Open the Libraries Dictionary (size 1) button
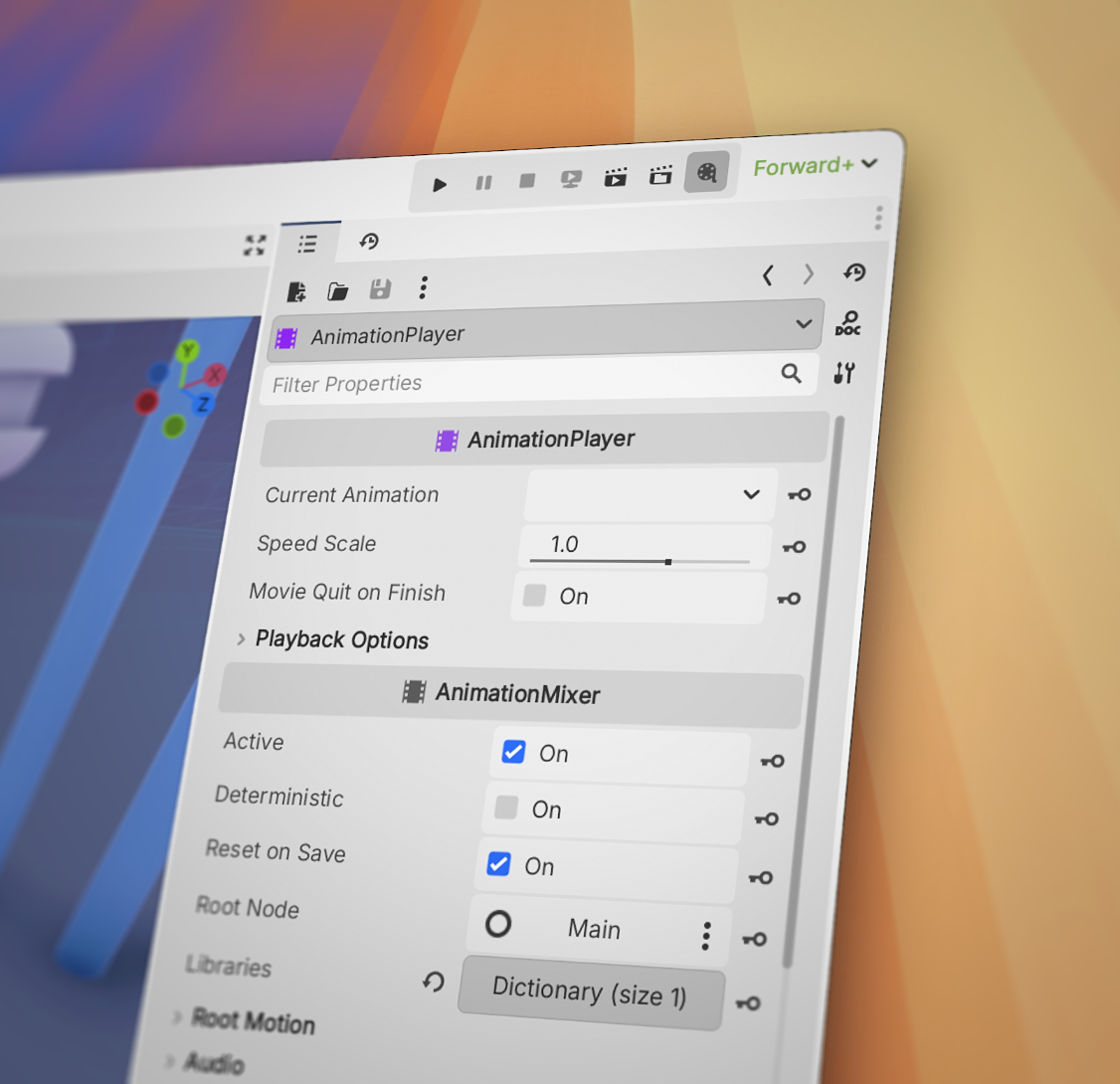1120x1084 pixels. 591,993
